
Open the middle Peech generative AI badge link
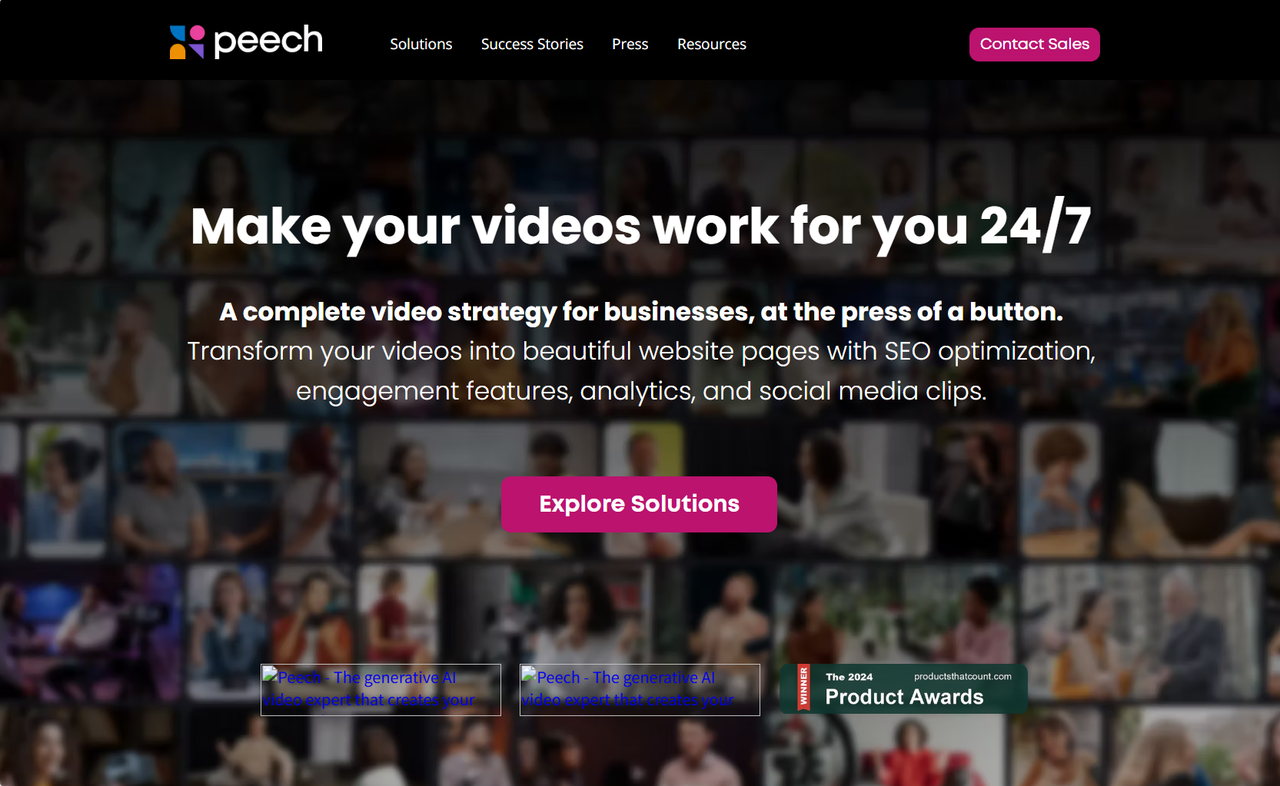pos(640,690)
